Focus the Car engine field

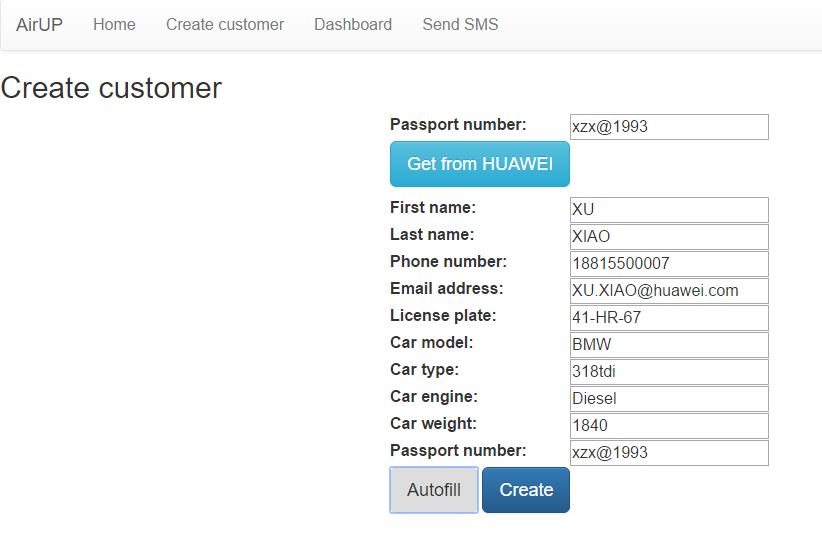(x=669, y=399)
